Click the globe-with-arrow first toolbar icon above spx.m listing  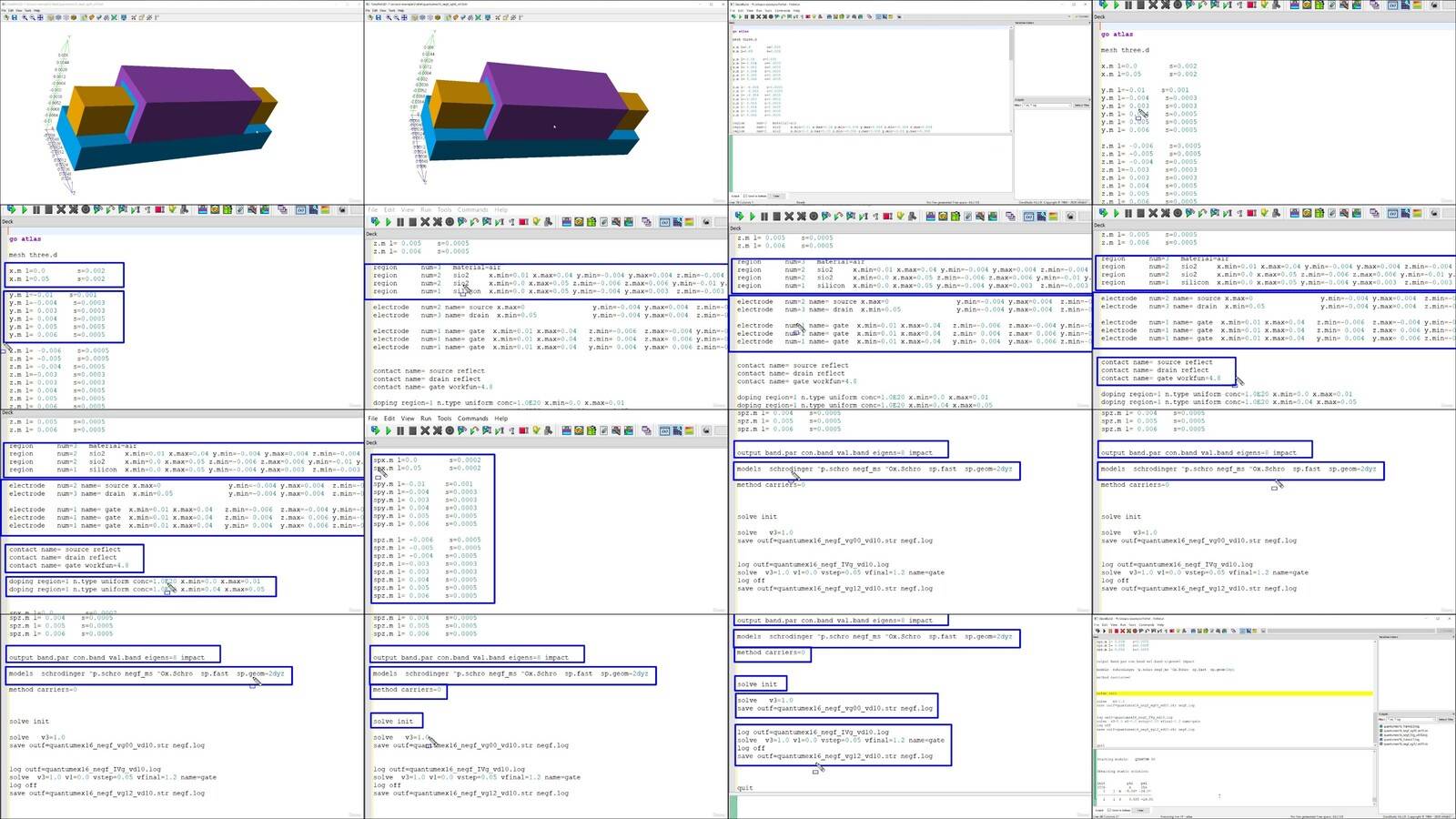click(x=375, y=430)
